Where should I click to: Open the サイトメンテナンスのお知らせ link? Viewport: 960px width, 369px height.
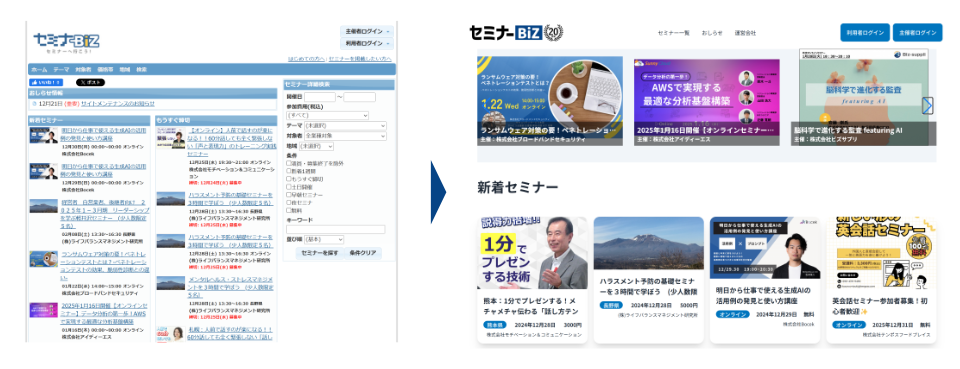point(118,104)
